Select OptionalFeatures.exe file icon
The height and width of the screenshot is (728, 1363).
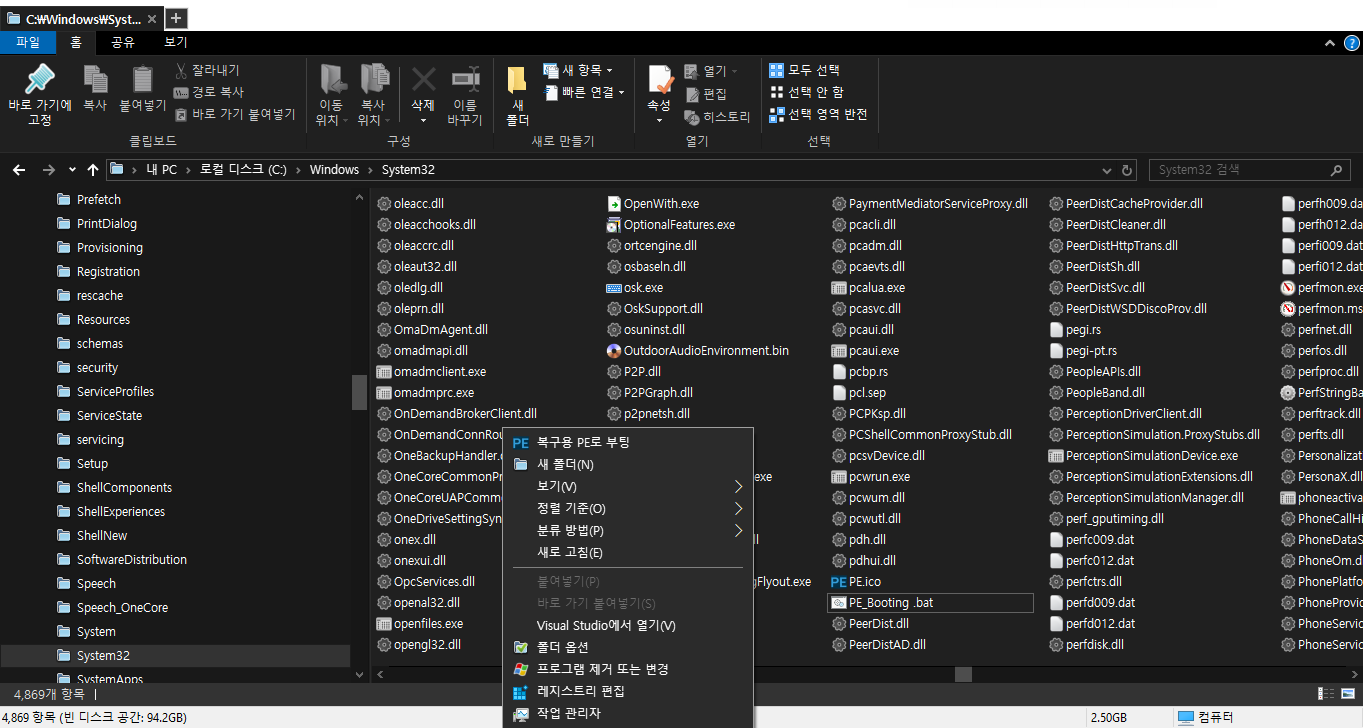coord(614,224)
